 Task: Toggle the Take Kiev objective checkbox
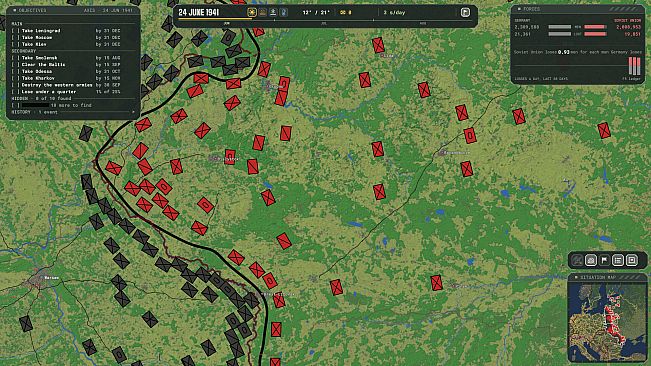click(x=15, y=44)
